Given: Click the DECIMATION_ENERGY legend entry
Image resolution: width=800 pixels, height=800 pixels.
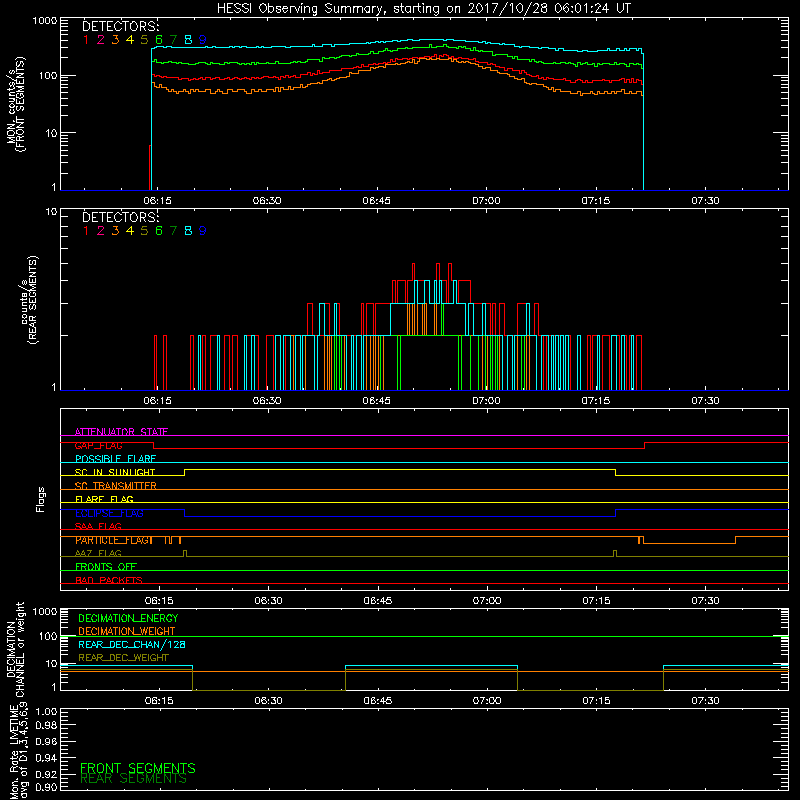Looking at the screenshot, I should pyautogui.click(x=128, y=618).
